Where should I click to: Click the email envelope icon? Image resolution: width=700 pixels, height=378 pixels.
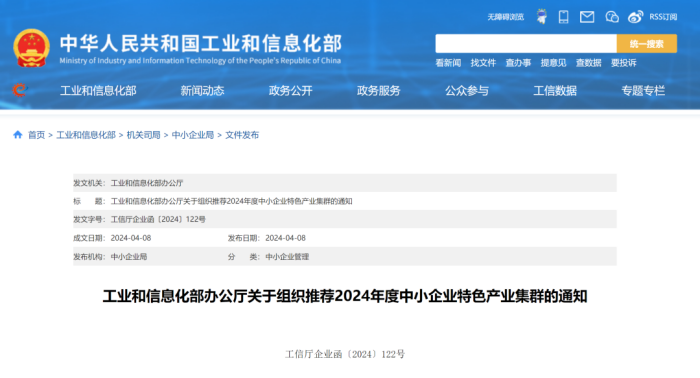coord(587,17)
